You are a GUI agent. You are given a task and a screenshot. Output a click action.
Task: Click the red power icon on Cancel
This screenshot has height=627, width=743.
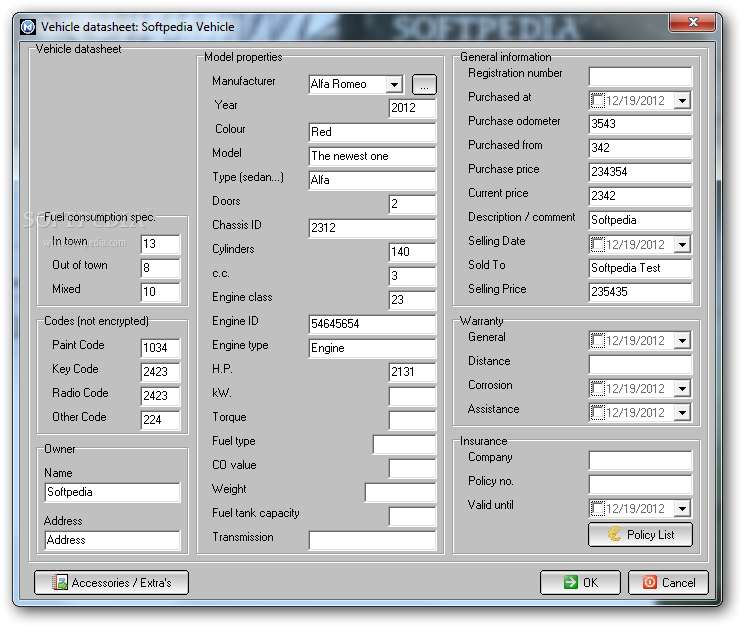click(650, 582)
